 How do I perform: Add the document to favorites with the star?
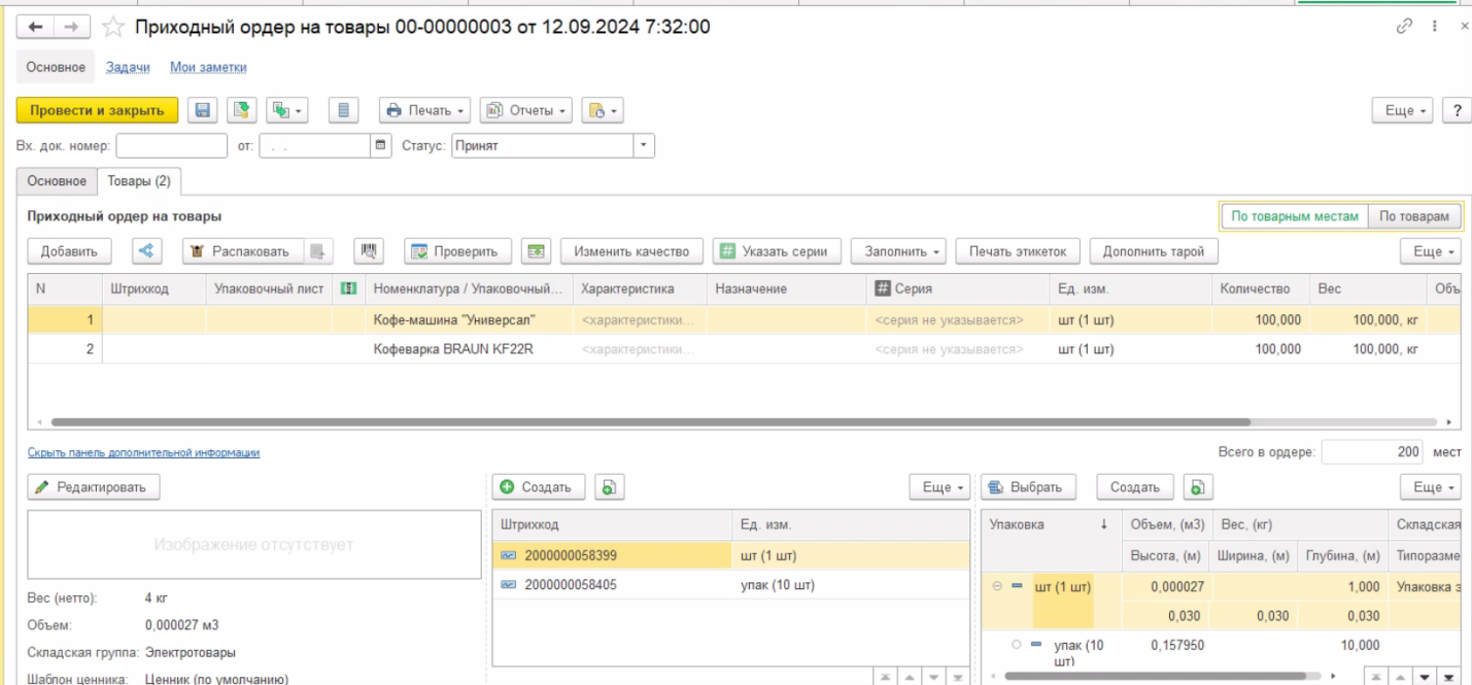pos(113,28)
